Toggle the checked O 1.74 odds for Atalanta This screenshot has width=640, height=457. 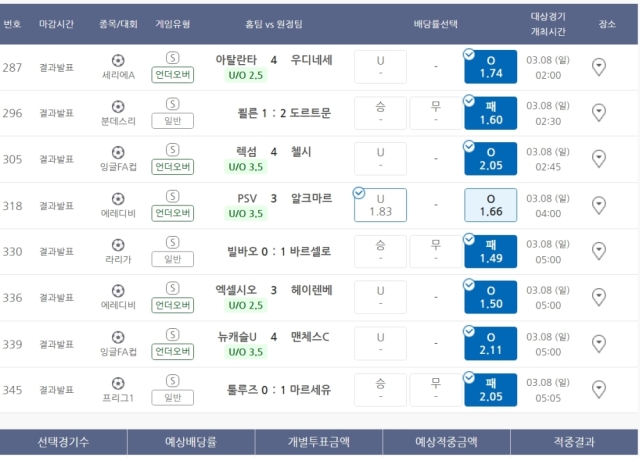tap(490, 67)
